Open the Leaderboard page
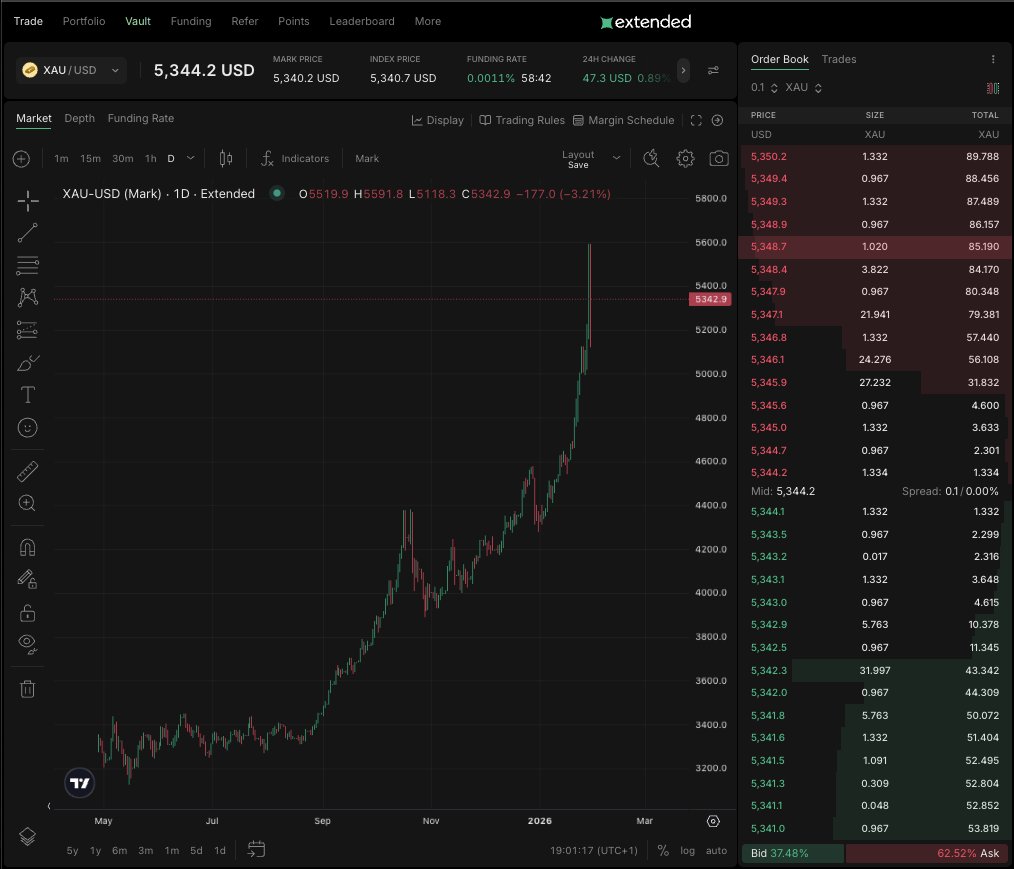 point(362,21)
